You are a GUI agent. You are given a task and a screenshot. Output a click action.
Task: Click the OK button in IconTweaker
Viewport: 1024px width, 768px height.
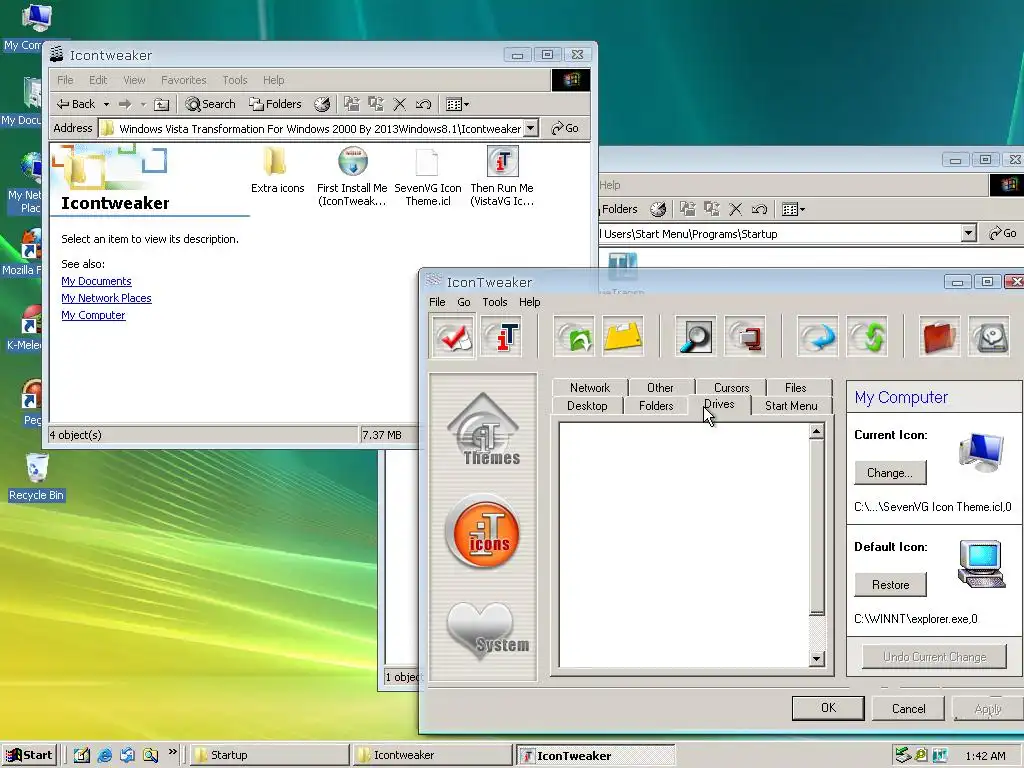[828, 708]
